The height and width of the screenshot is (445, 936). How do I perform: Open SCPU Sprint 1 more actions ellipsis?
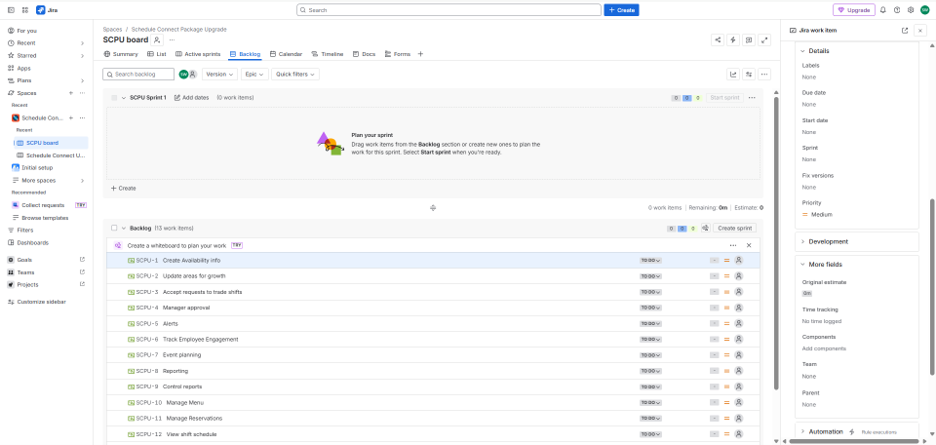click(x=752, y=97)
